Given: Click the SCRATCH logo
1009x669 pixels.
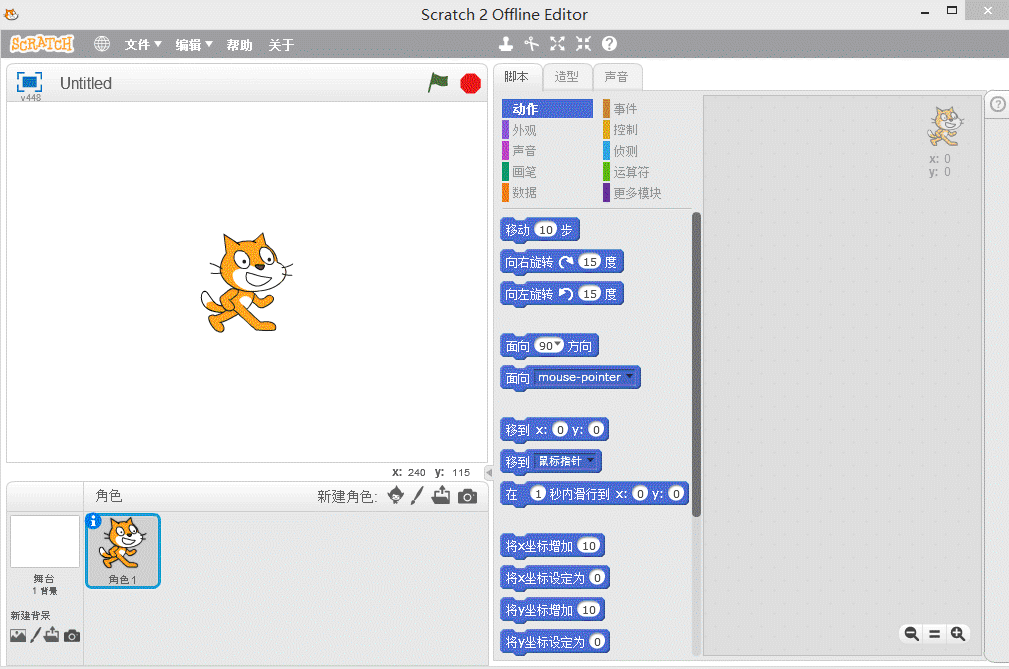Looking at the screenshot, I should [42, 44].
